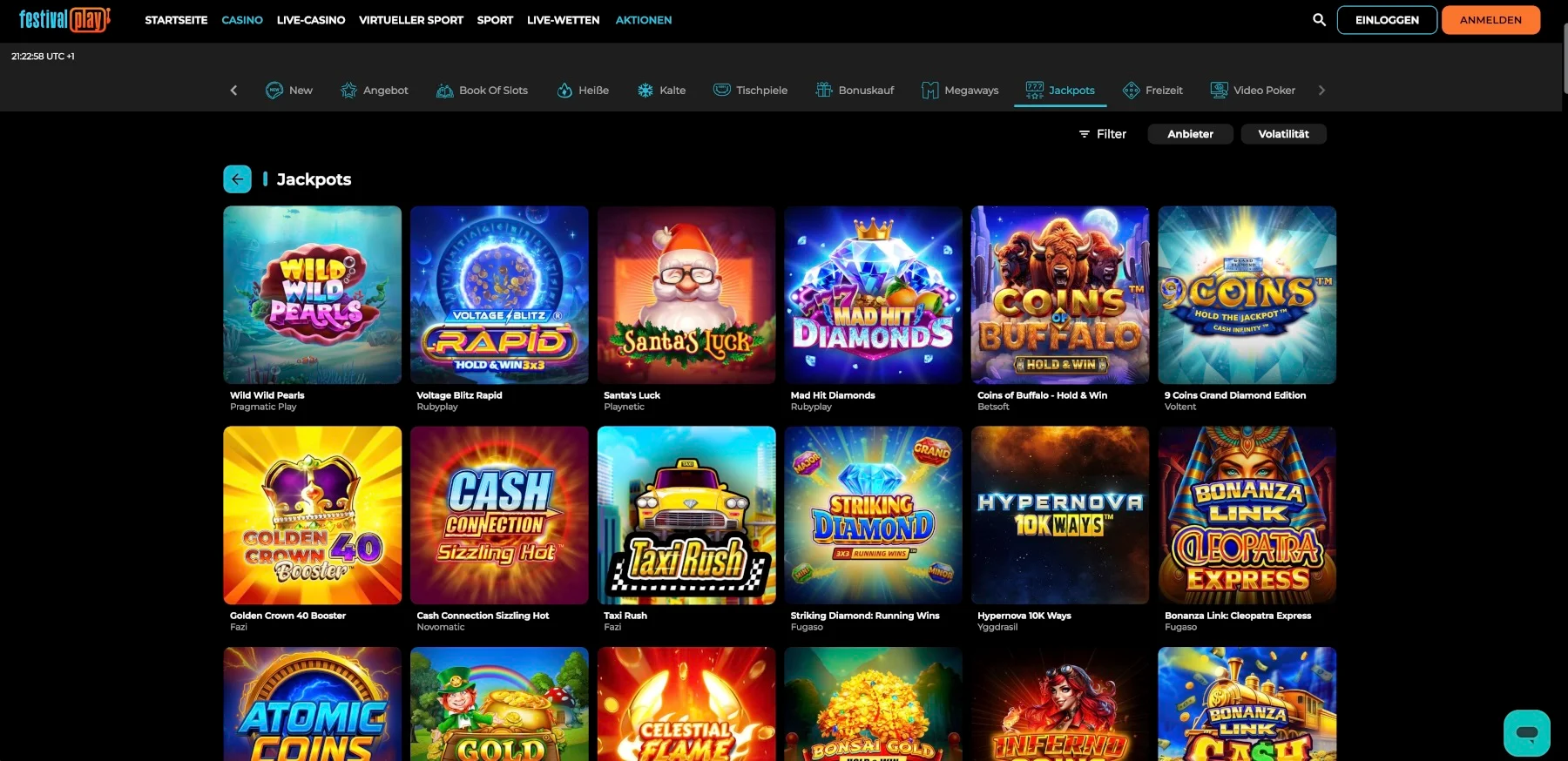Click the Megaways icon
Screen dimensions: 1568x761
[x=929, y=90]
